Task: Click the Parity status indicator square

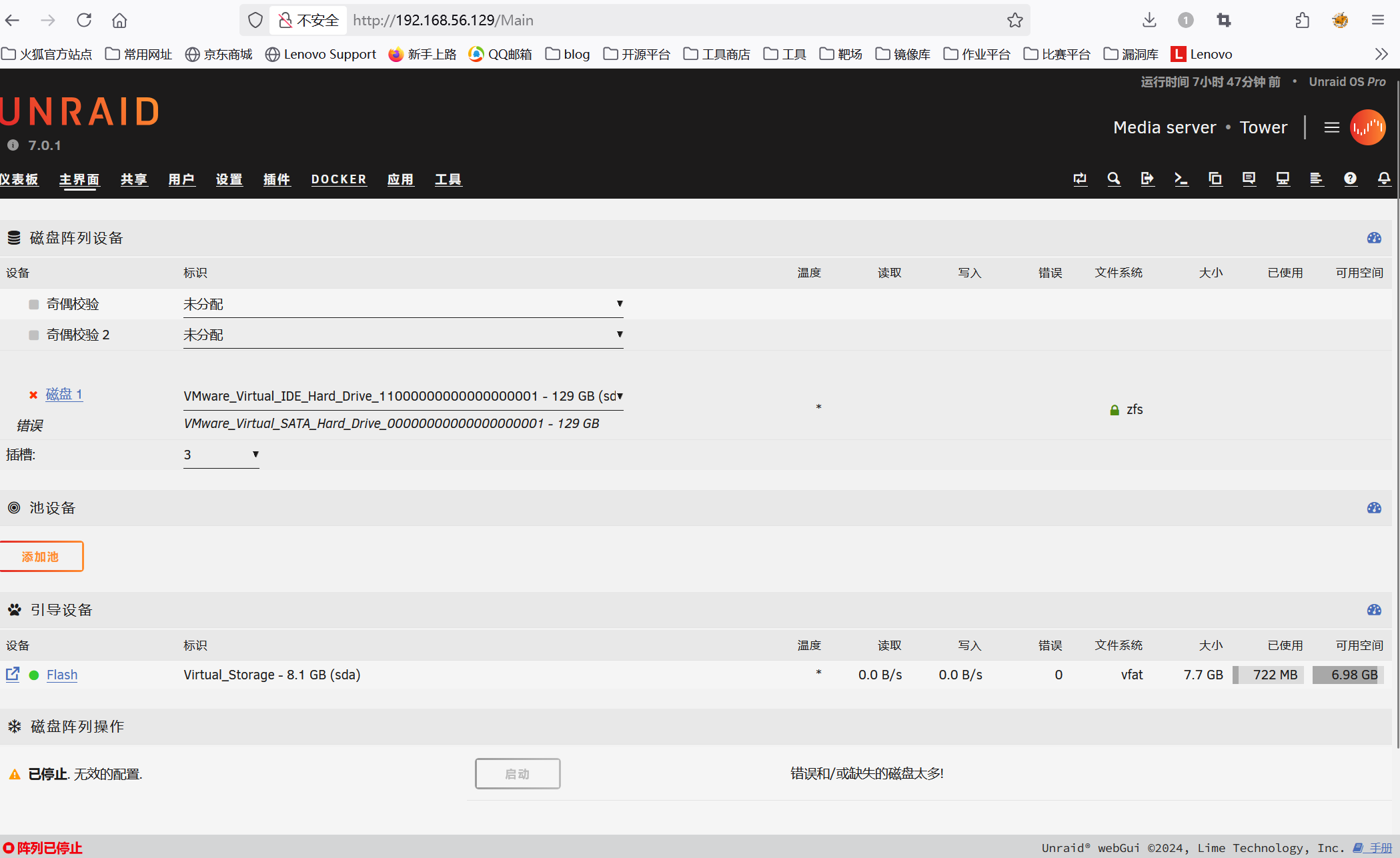Action: (33, 305)
